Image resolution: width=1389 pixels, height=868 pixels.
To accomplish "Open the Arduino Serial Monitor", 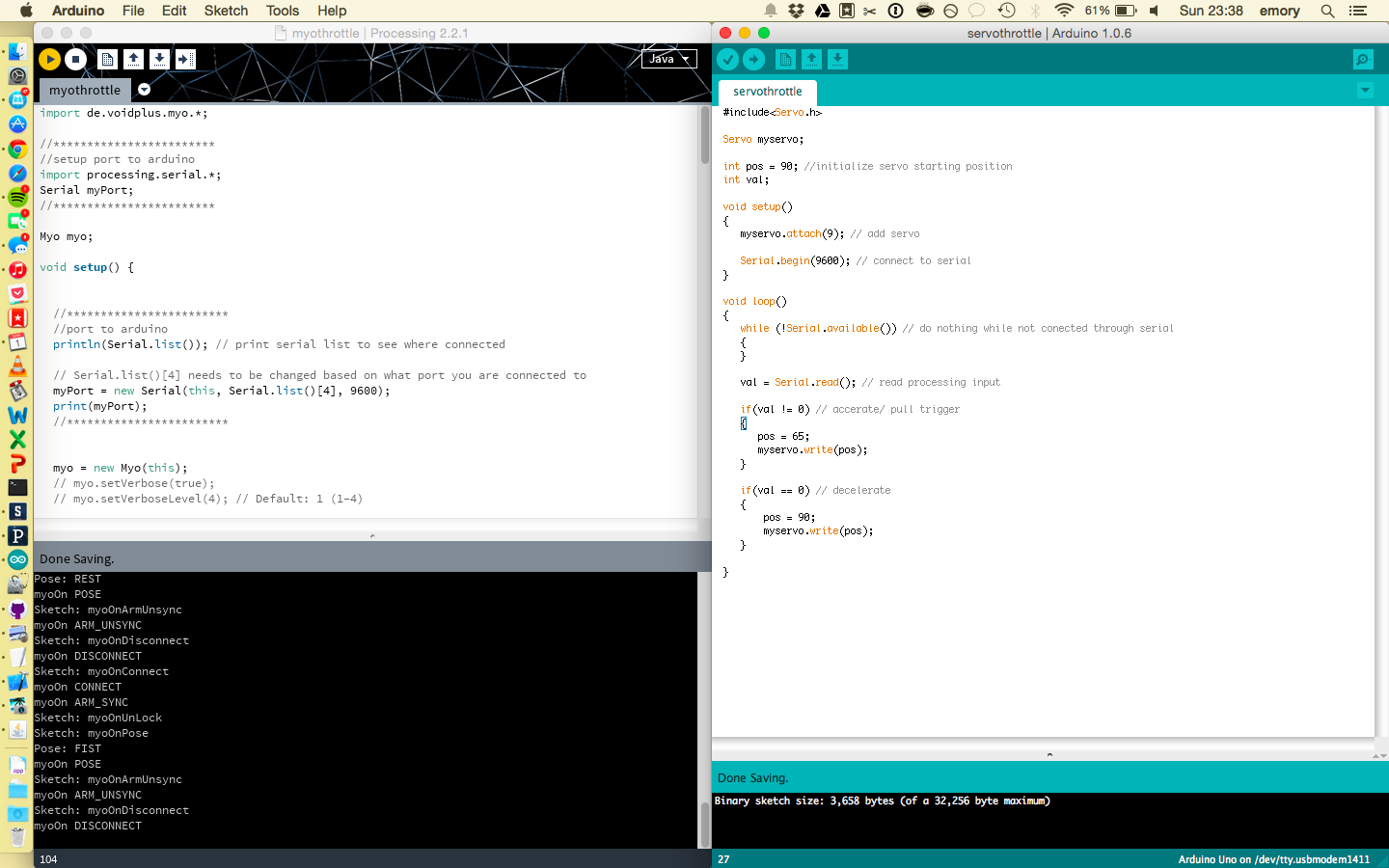I will (1363, 60).
